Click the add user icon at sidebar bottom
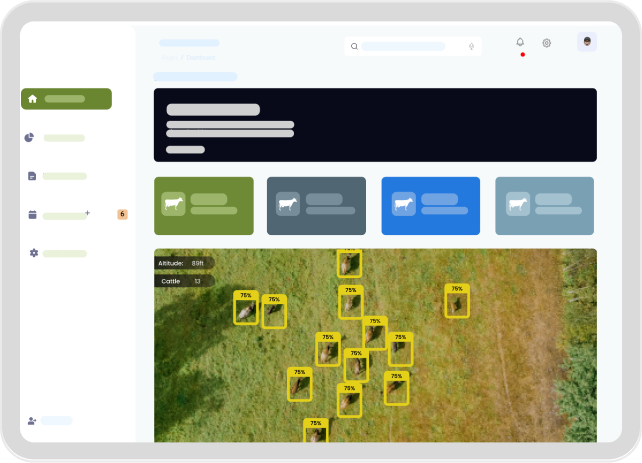 pos(32,421)
